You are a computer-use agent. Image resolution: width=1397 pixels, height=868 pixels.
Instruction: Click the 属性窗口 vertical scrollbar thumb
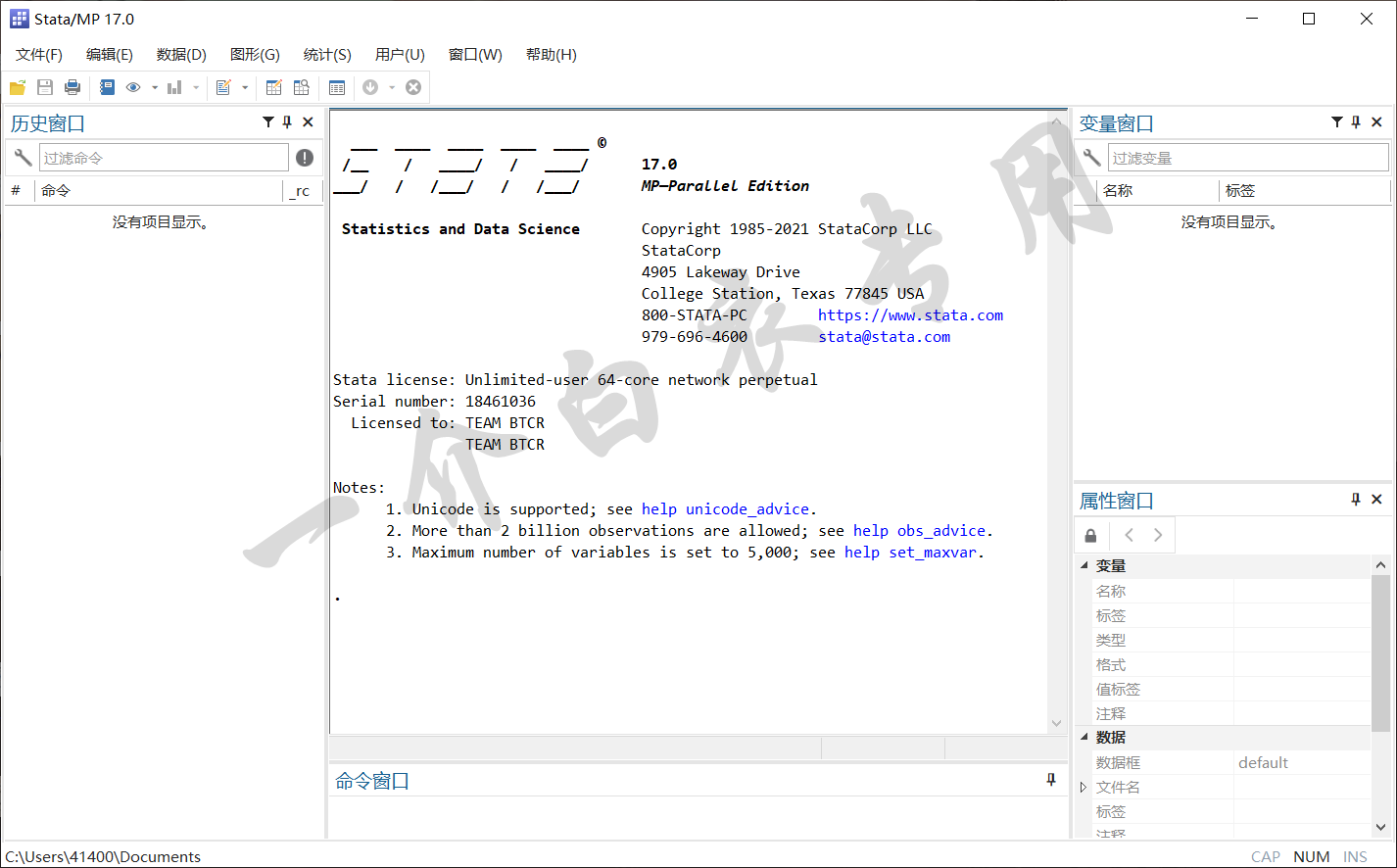(x=1380, y=652)
